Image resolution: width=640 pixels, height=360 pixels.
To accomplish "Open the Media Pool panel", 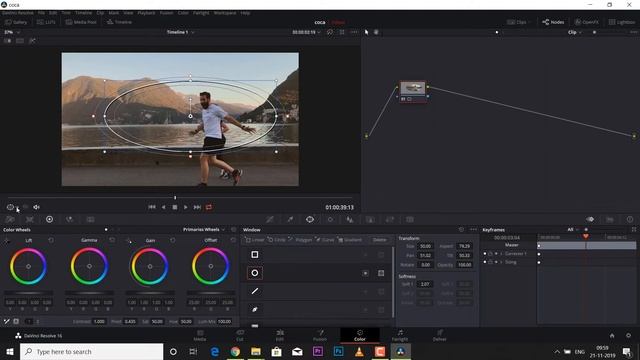I will click(81, 22).
